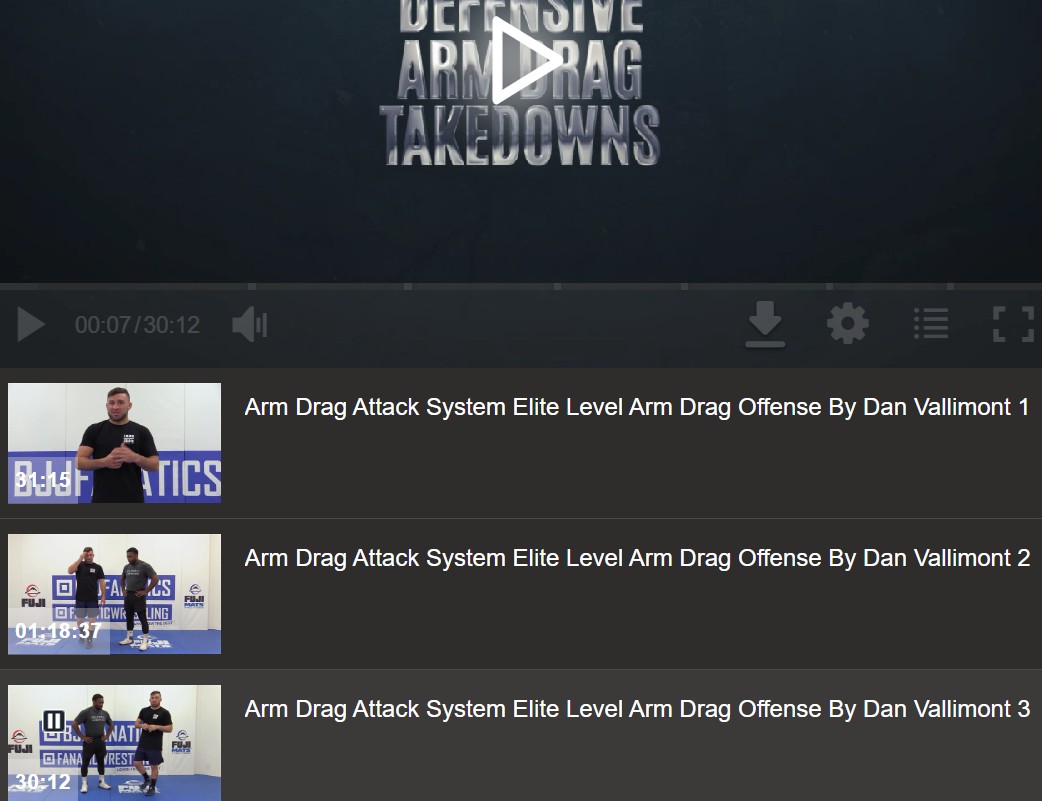
Task: Click the 01:18:37 duration label
Action: pyautogui.click(x=58, y=631)
